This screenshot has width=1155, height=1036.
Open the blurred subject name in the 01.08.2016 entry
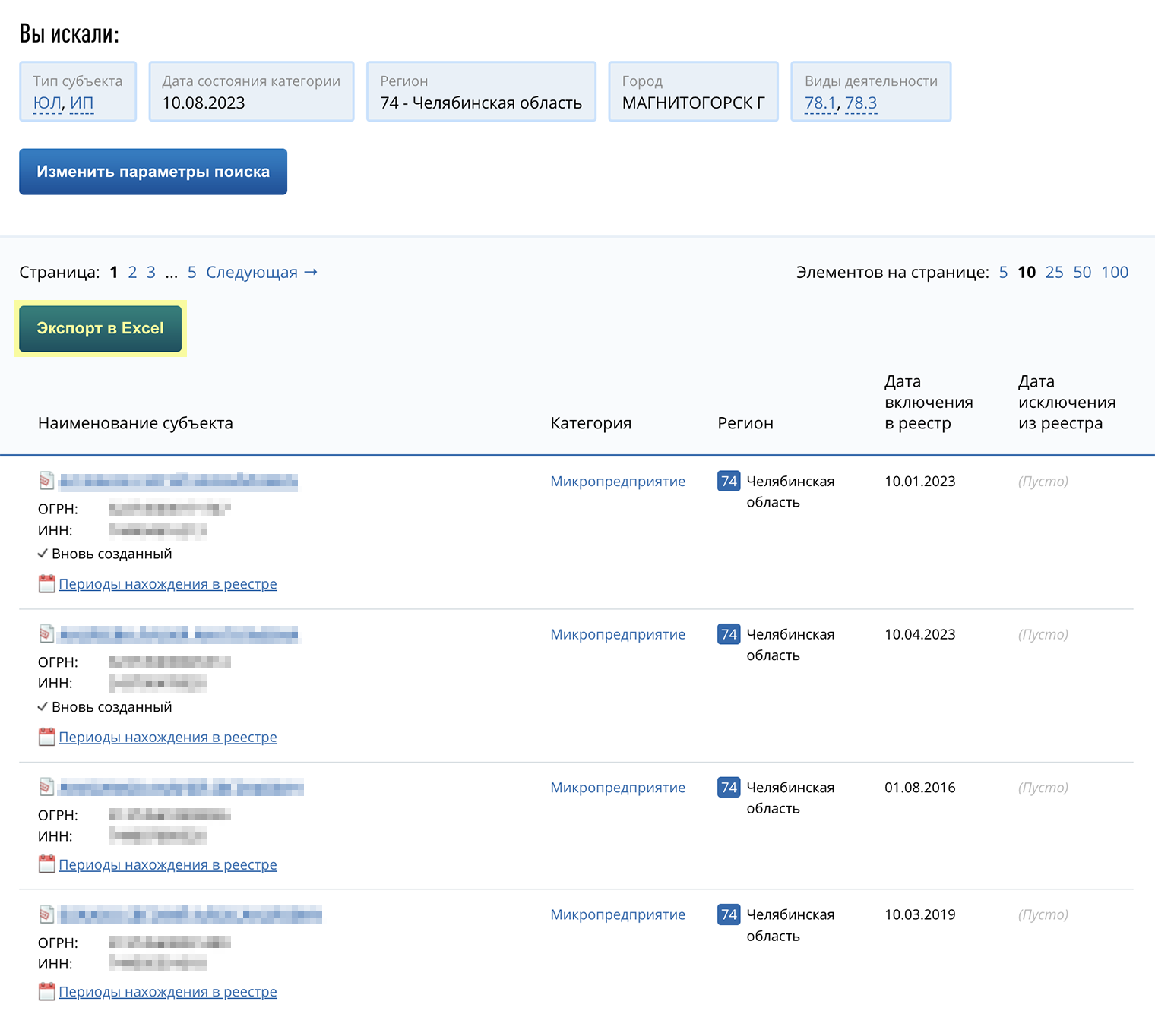pyautogui.click(x=181, y=788)
